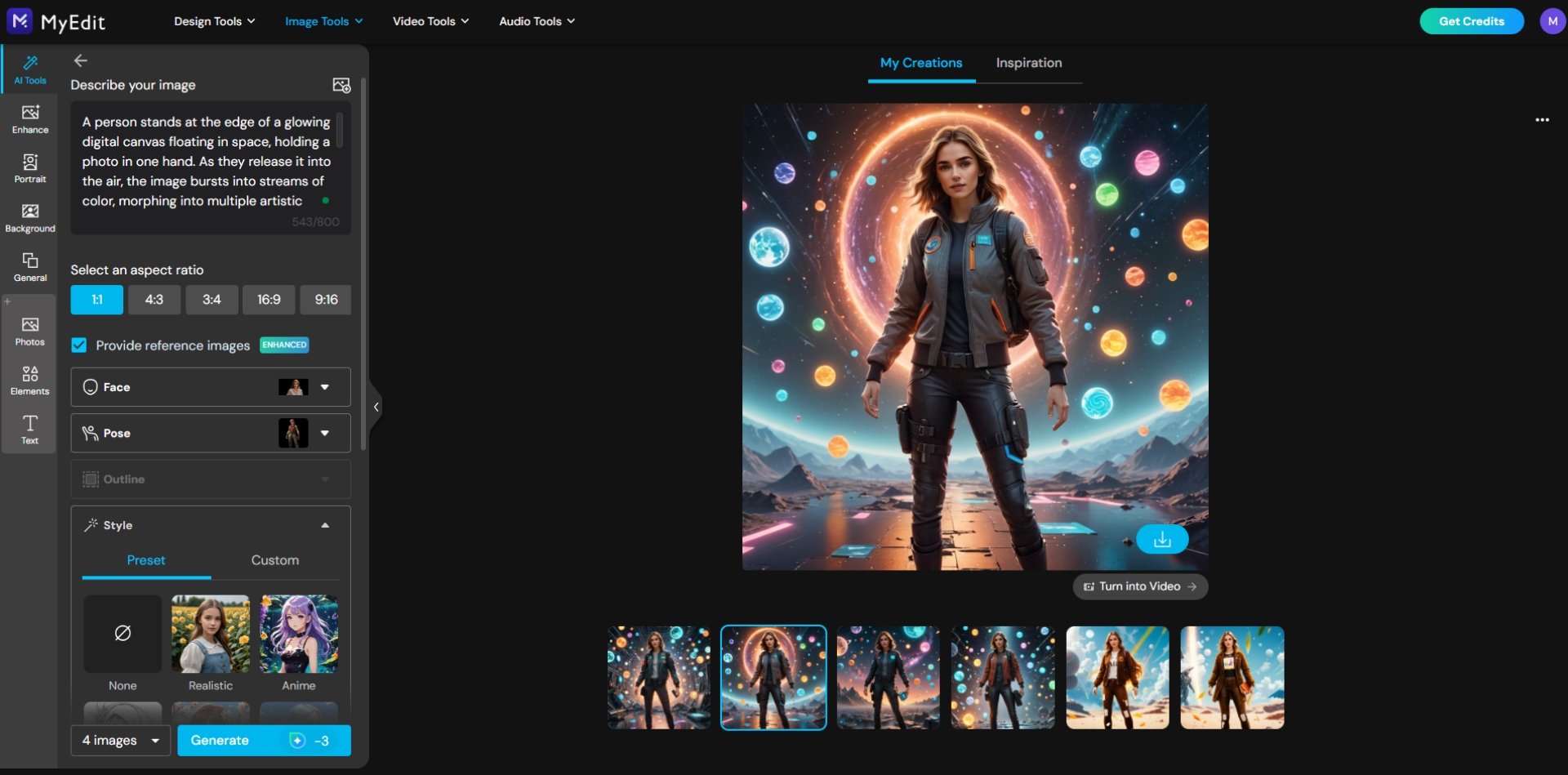1568x775 pixels.
Task: Select the Text tool icon
Action: point(30,429)
